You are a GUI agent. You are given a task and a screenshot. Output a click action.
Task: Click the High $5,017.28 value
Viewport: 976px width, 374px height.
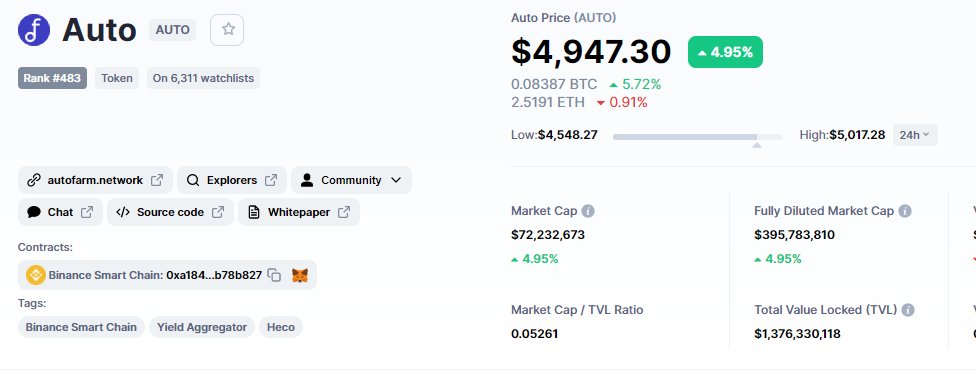(857, 135)
